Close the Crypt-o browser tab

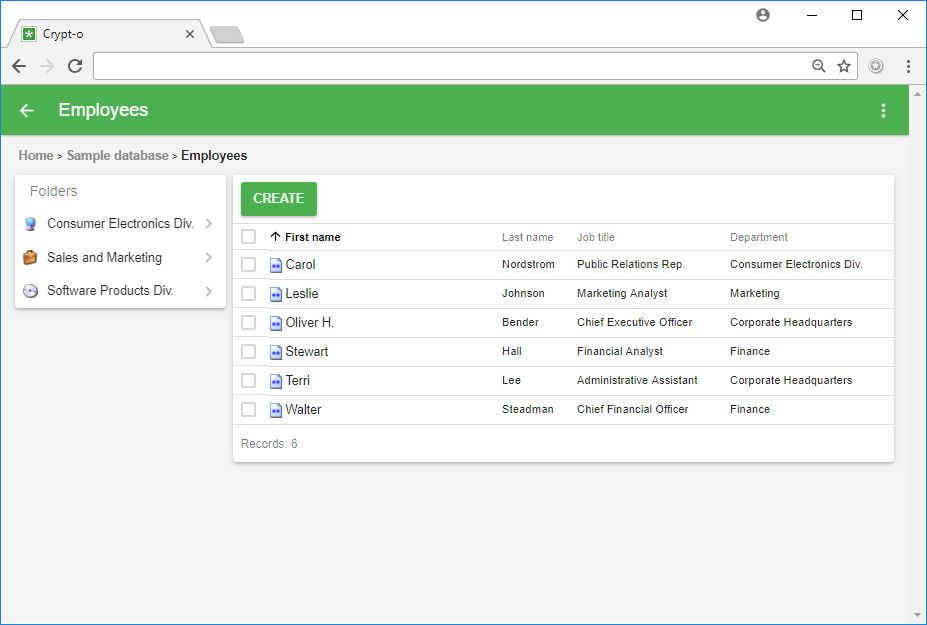coord(190,34)
